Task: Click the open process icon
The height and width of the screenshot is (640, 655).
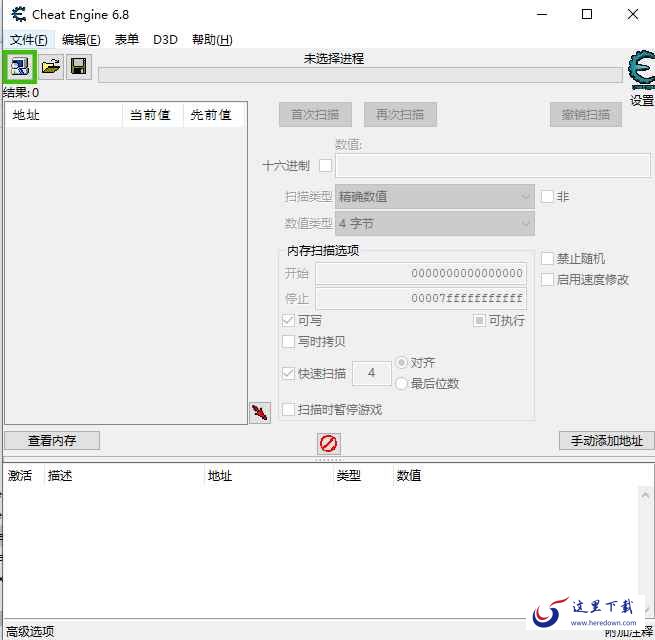Action: (20, 67)
